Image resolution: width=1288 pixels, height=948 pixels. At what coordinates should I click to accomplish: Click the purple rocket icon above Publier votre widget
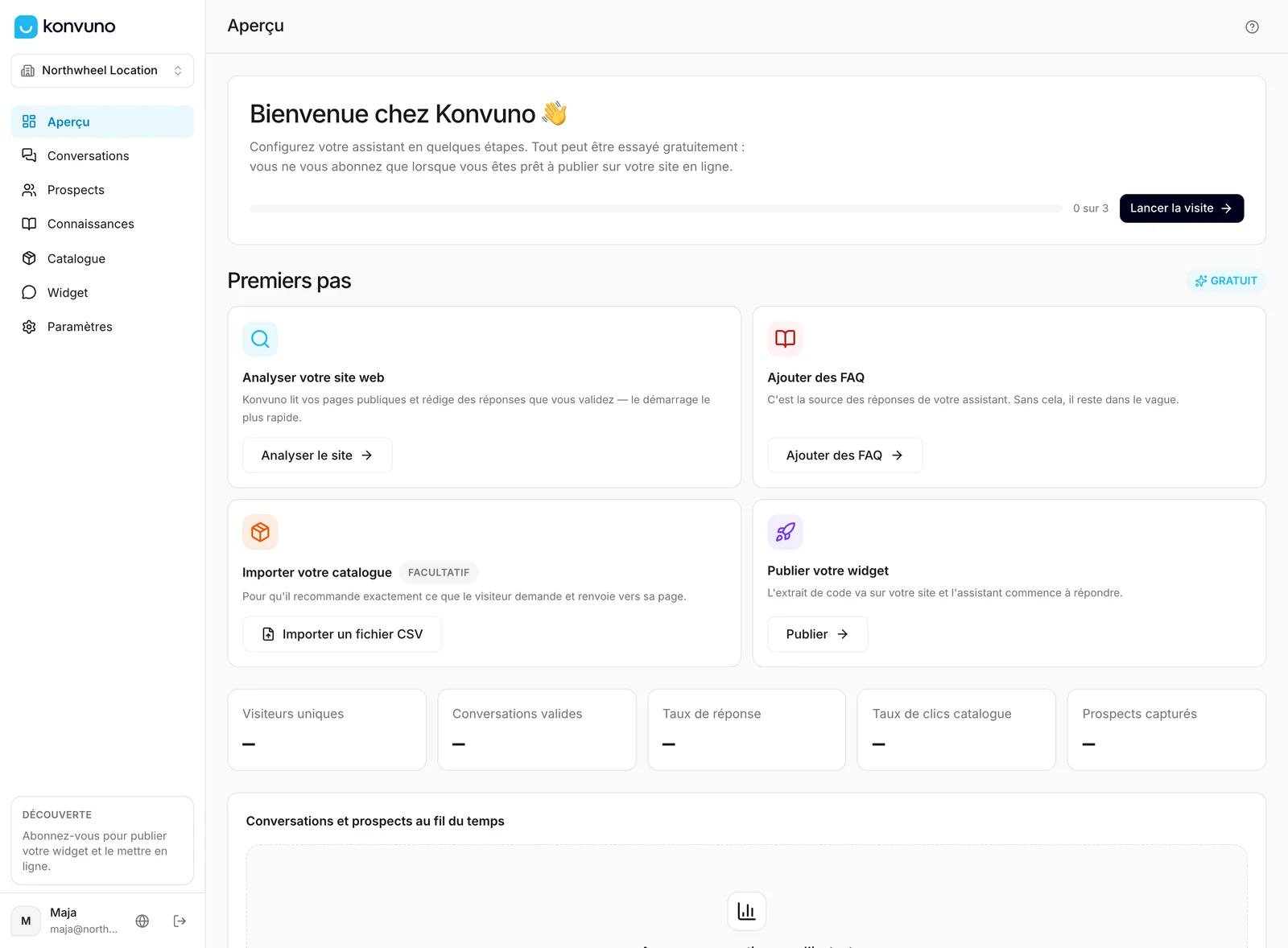785,532
